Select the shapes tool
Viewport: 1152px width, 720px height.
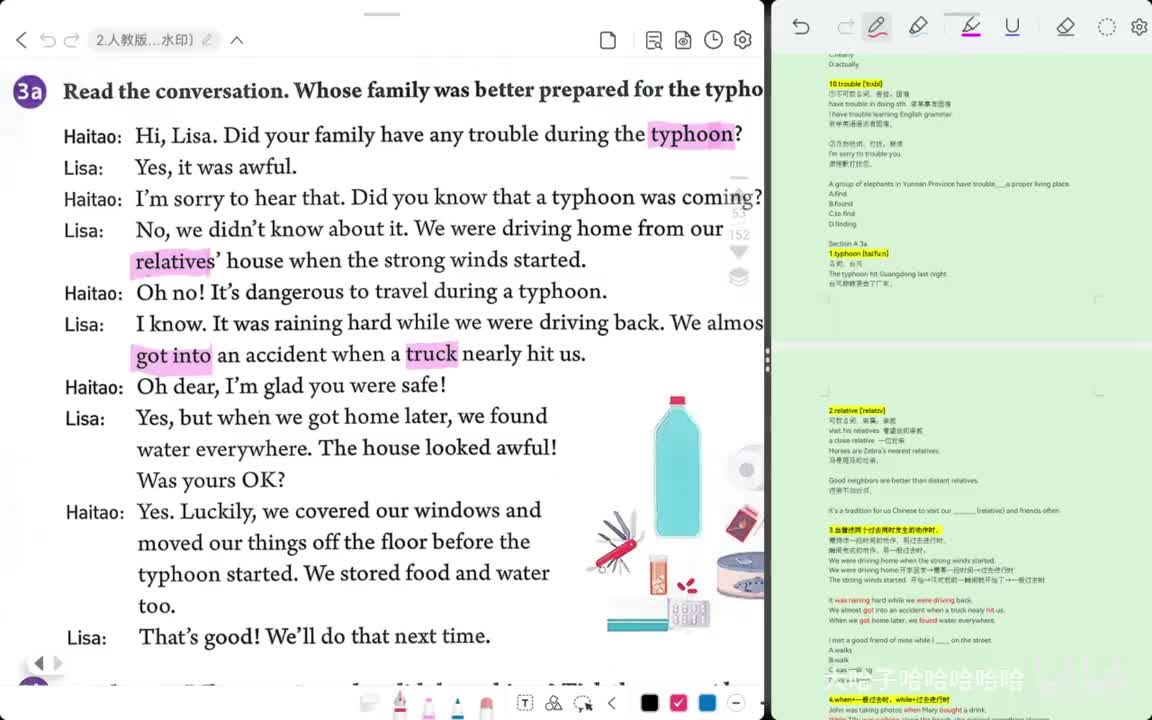pos(554,703)
